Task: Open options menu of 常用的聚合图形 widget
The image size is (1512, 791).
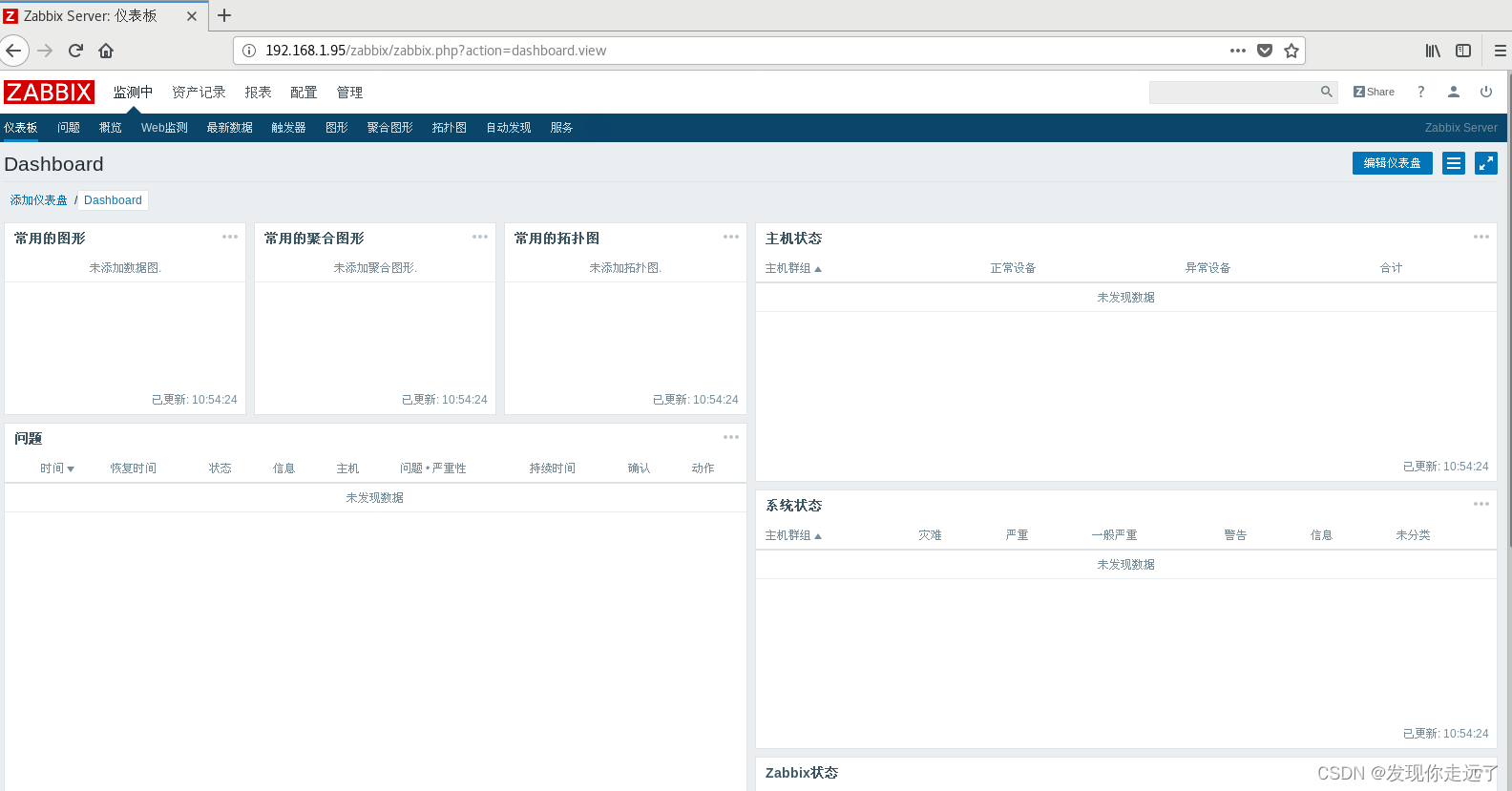Action: tap(480, 237)
